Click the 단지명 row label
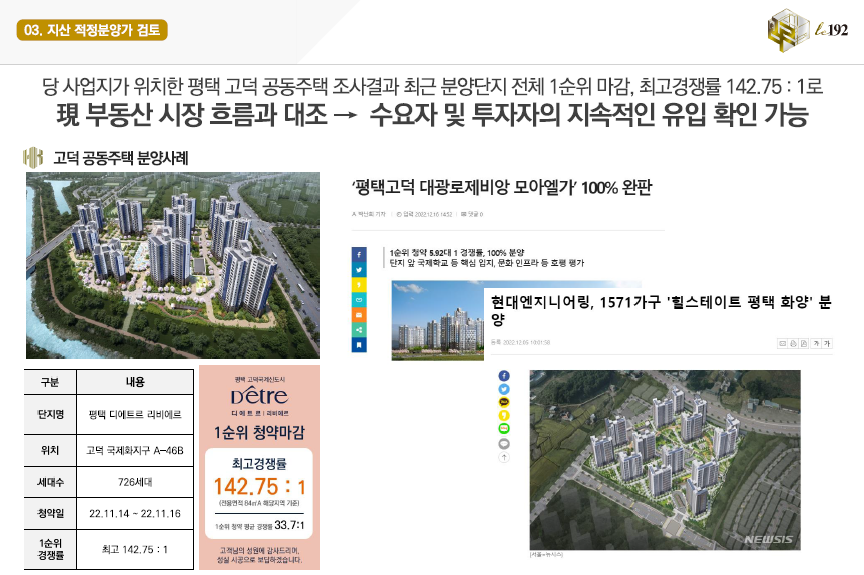Image resolution: width=864 pixels, height=575 pixels. point(50,415)
